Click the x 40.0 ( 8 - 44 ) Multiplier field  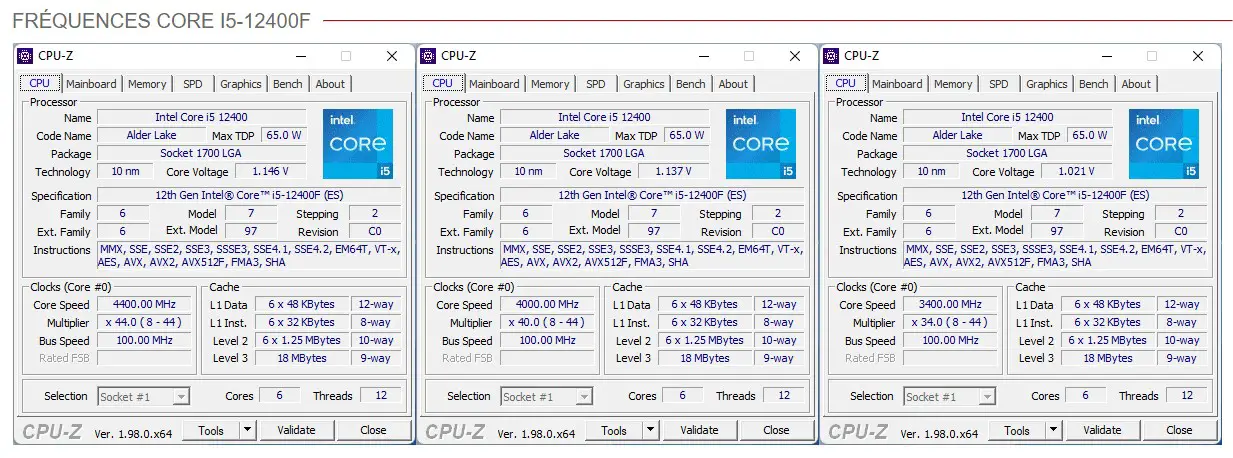coord(548,322)
